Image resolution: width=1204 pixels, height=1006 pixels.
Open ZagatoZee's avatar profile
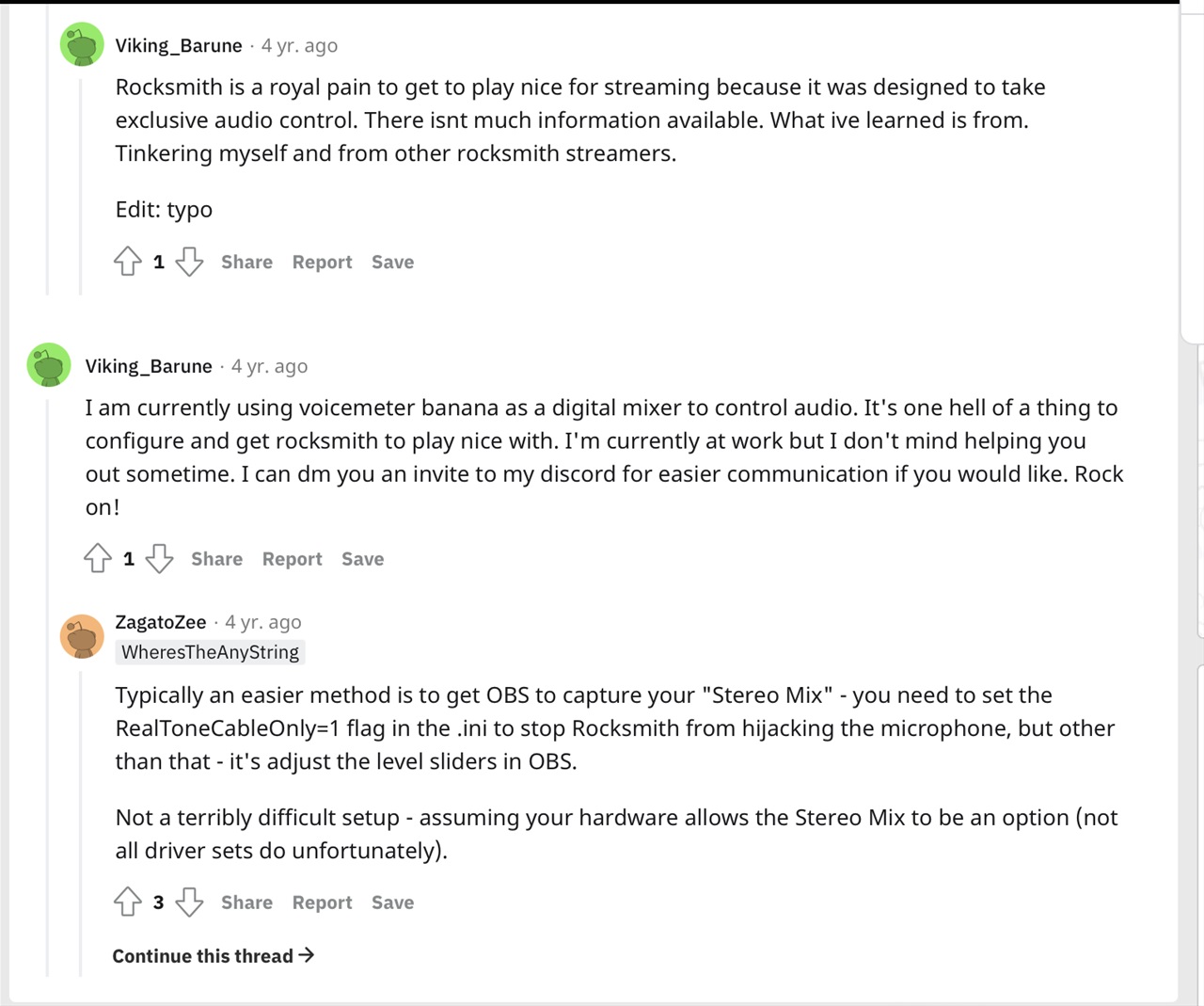[x=82, y=637]
